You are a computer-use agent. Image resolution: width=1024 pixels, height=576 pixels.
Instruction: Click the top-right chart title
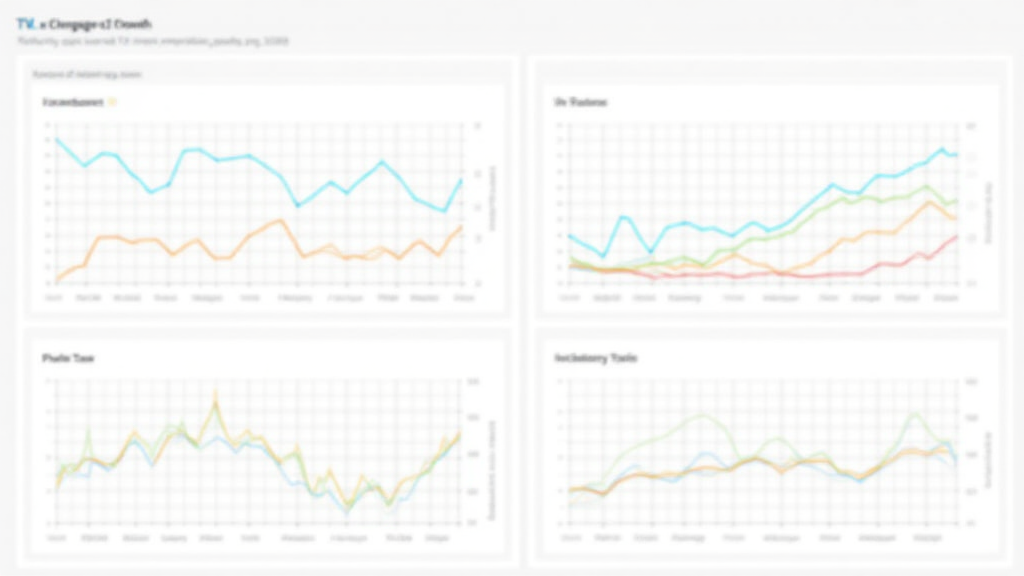click(x=581, y=102)
